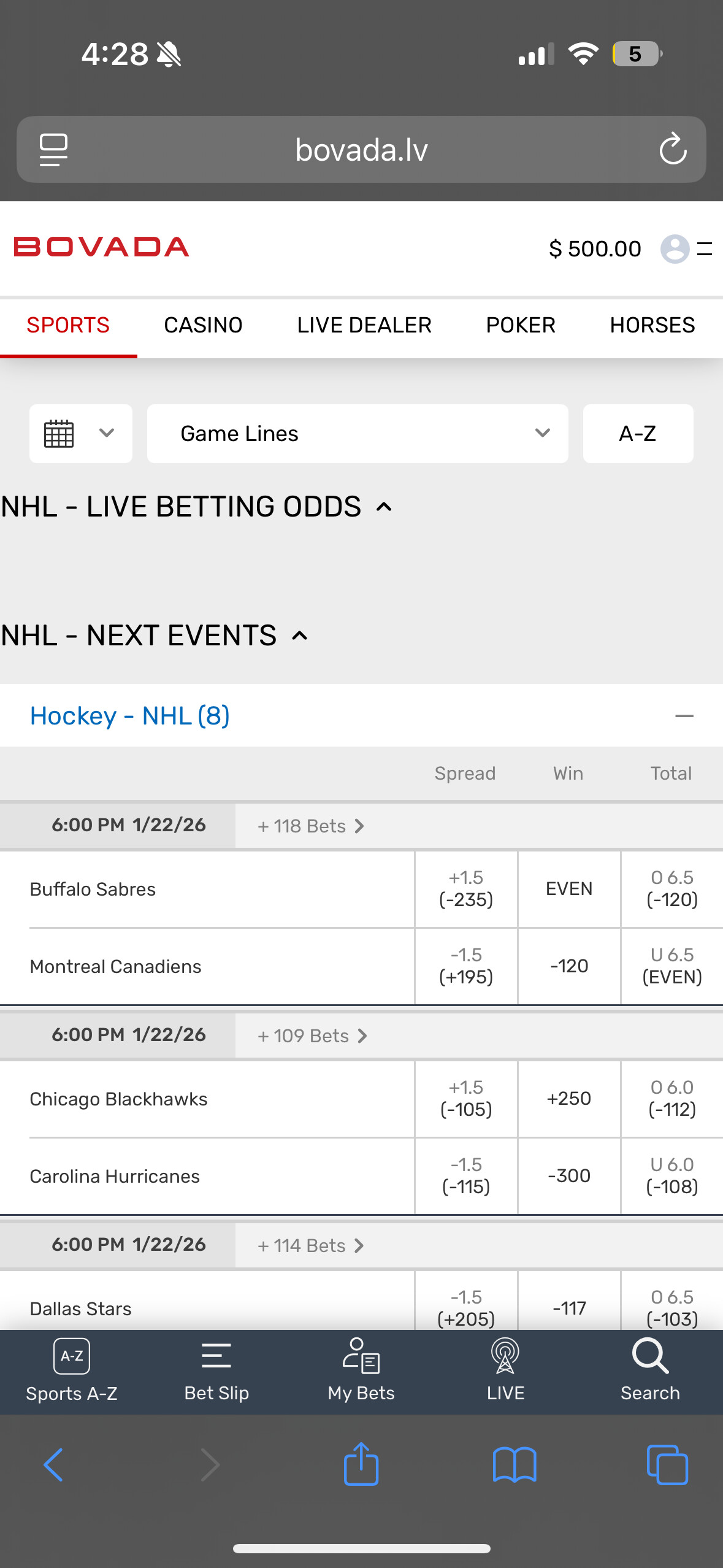This screenshot has width=723, height=1568.
Task: Switch to the POKER tab
Action: (521, 325)
